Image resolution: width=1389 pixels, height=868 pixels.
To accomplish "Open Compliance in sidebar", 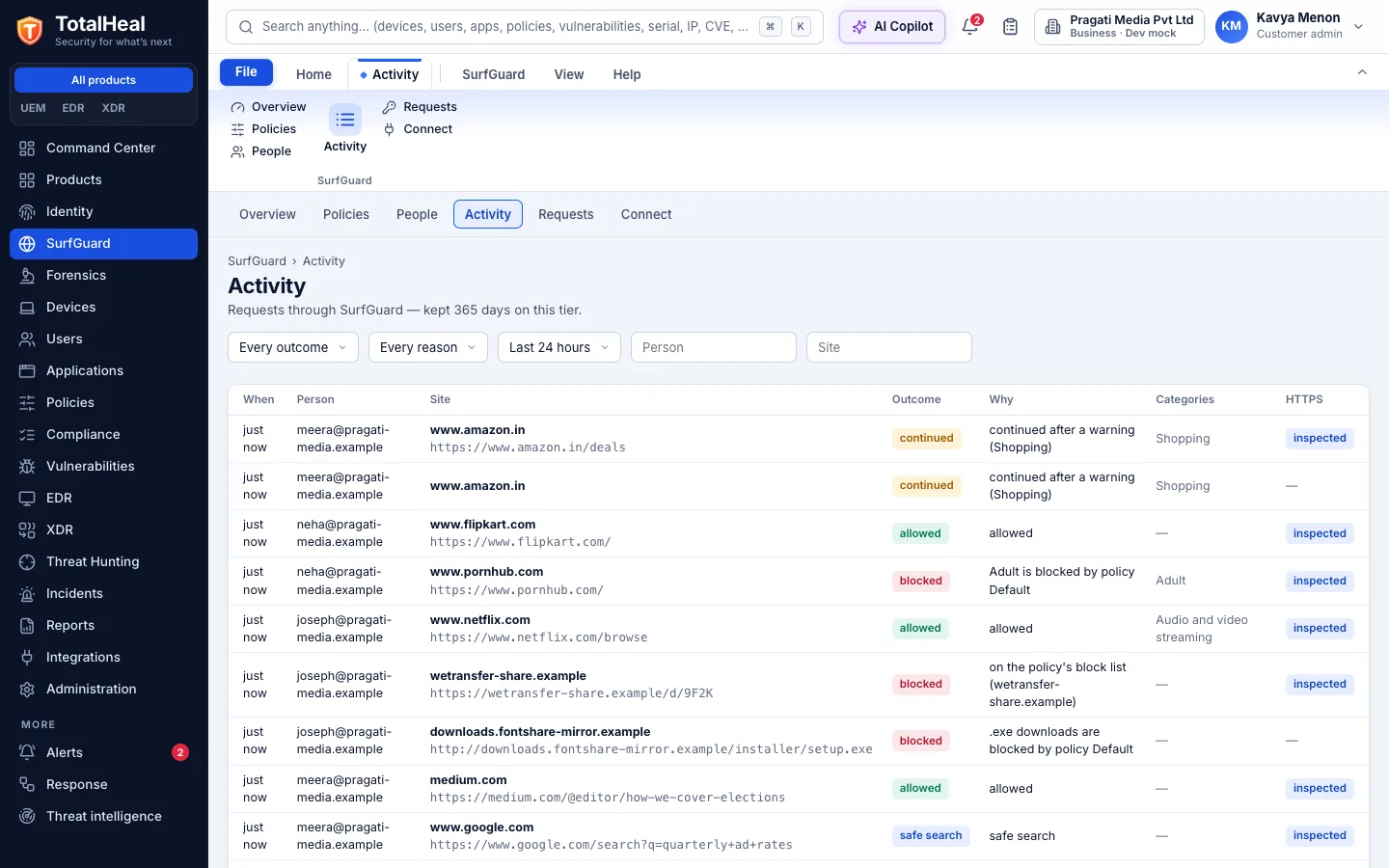I will click(x=103, y=434).
